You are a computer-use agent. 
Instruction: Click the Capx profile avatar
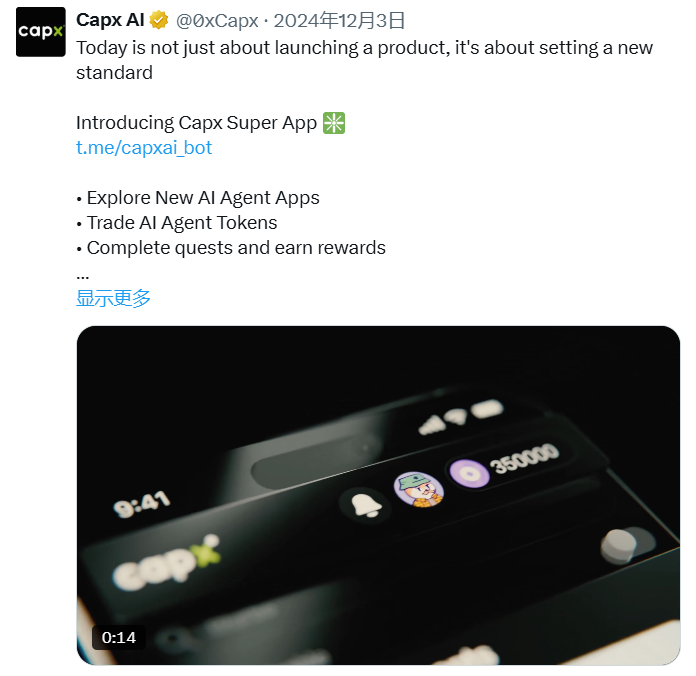41,32
